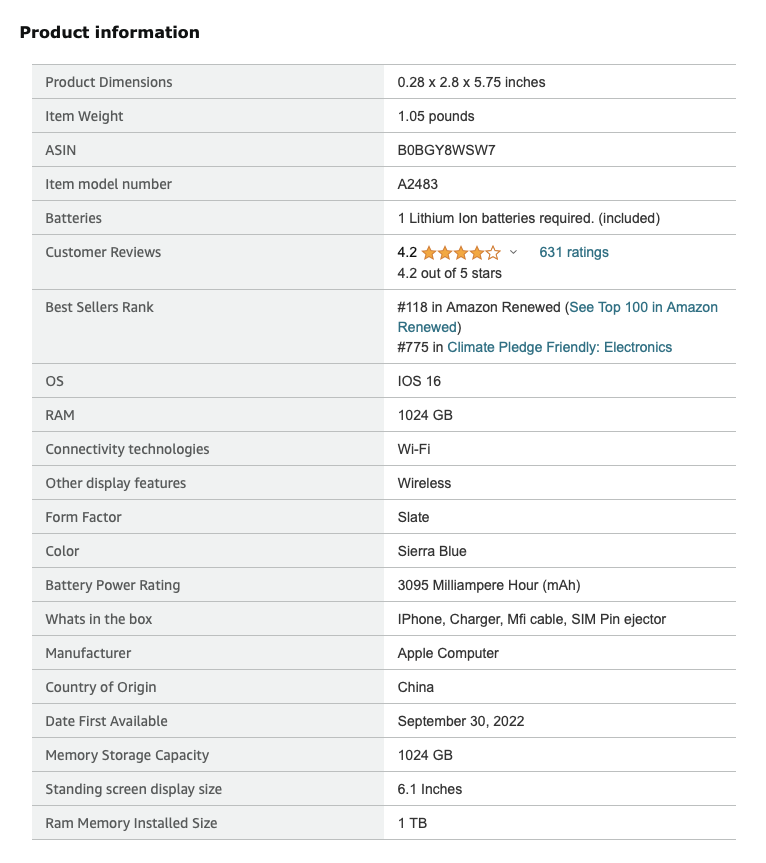Expand the rating breakdown chevron
This screenshot has width=766, height=863.
click(514, 253)
